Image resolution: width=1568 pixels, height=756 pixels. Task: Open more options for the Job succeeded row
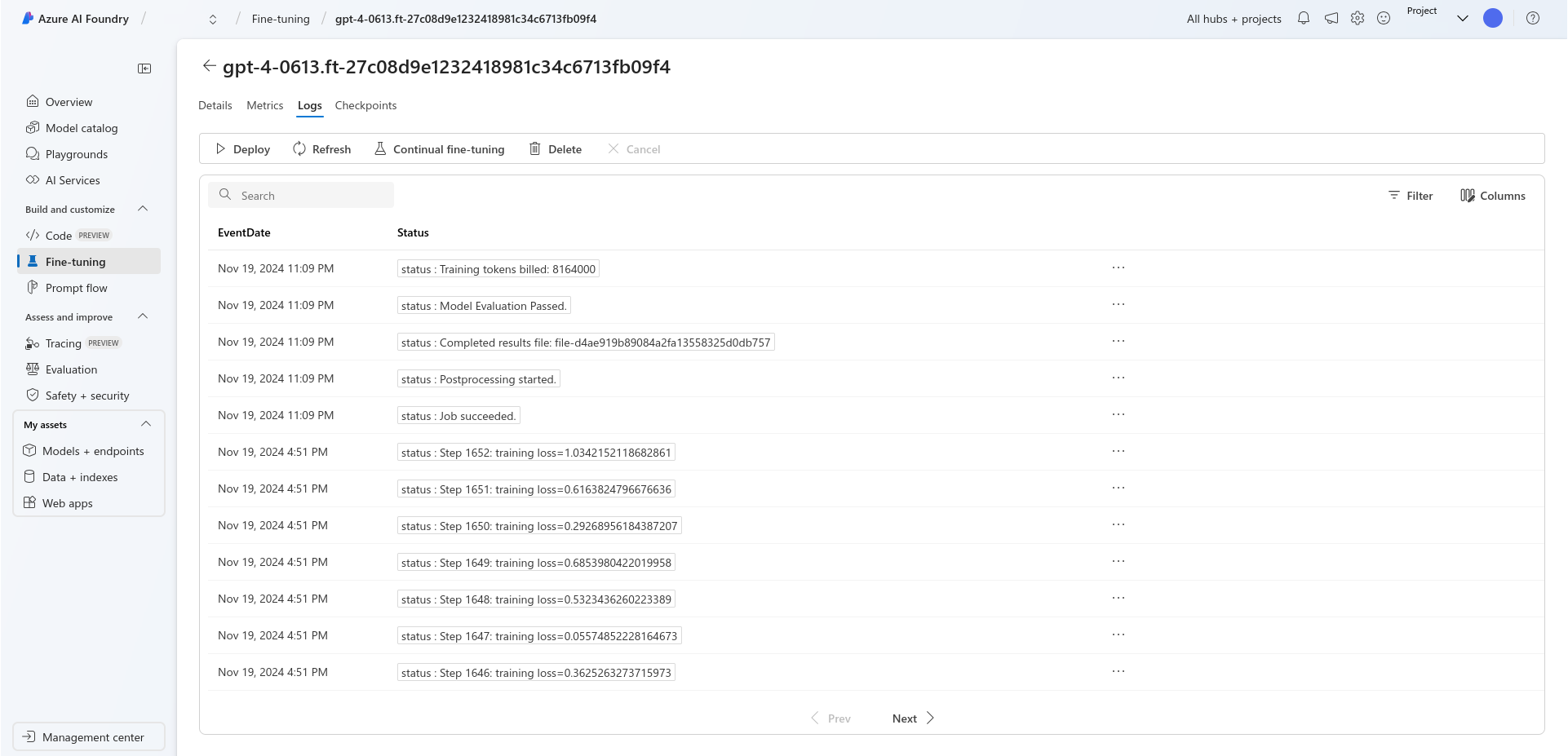pyautogui.click(x=1118, y=414)
